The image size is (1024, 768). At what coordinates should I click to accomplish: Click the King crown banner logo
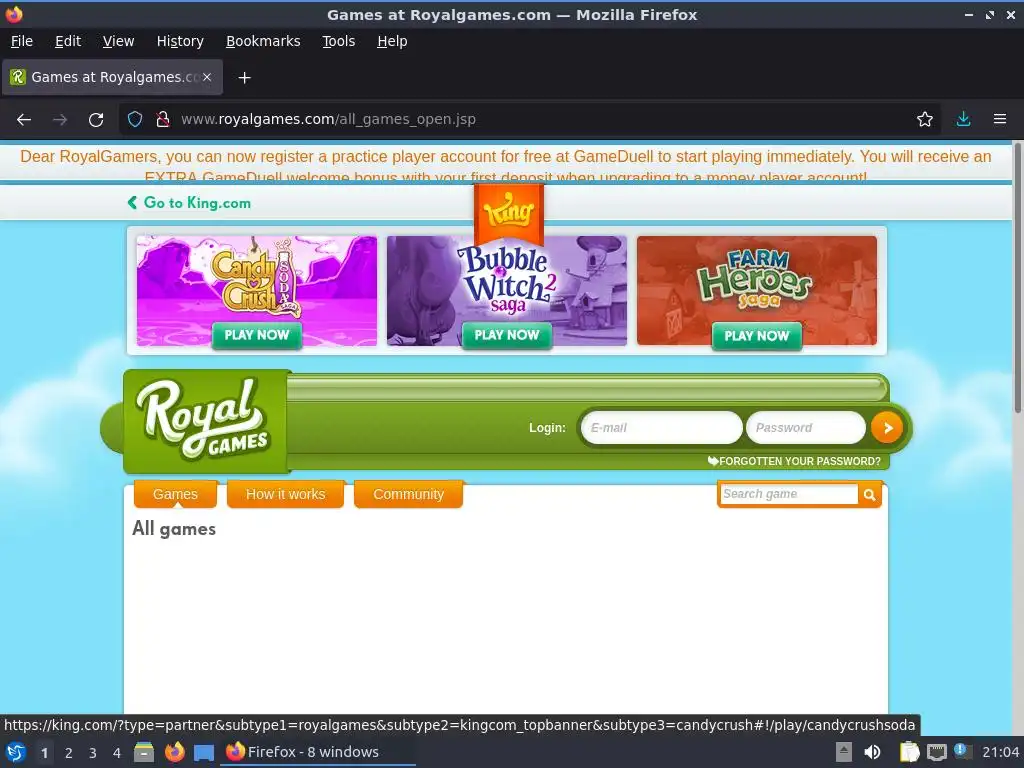coord(509,216)
